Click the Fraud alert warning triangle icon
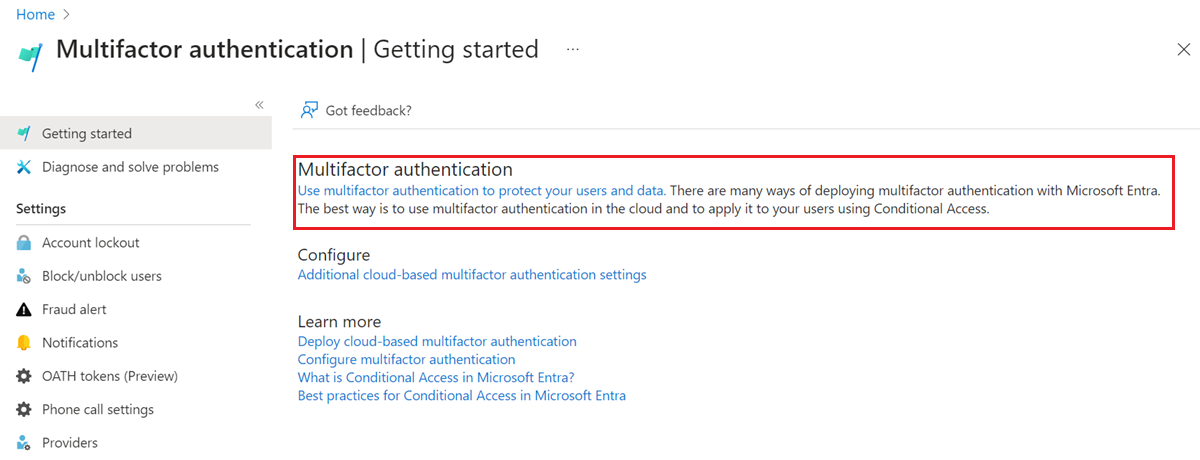The width and height of the screenshot is (1200, 460). click(x=24, y=310)
